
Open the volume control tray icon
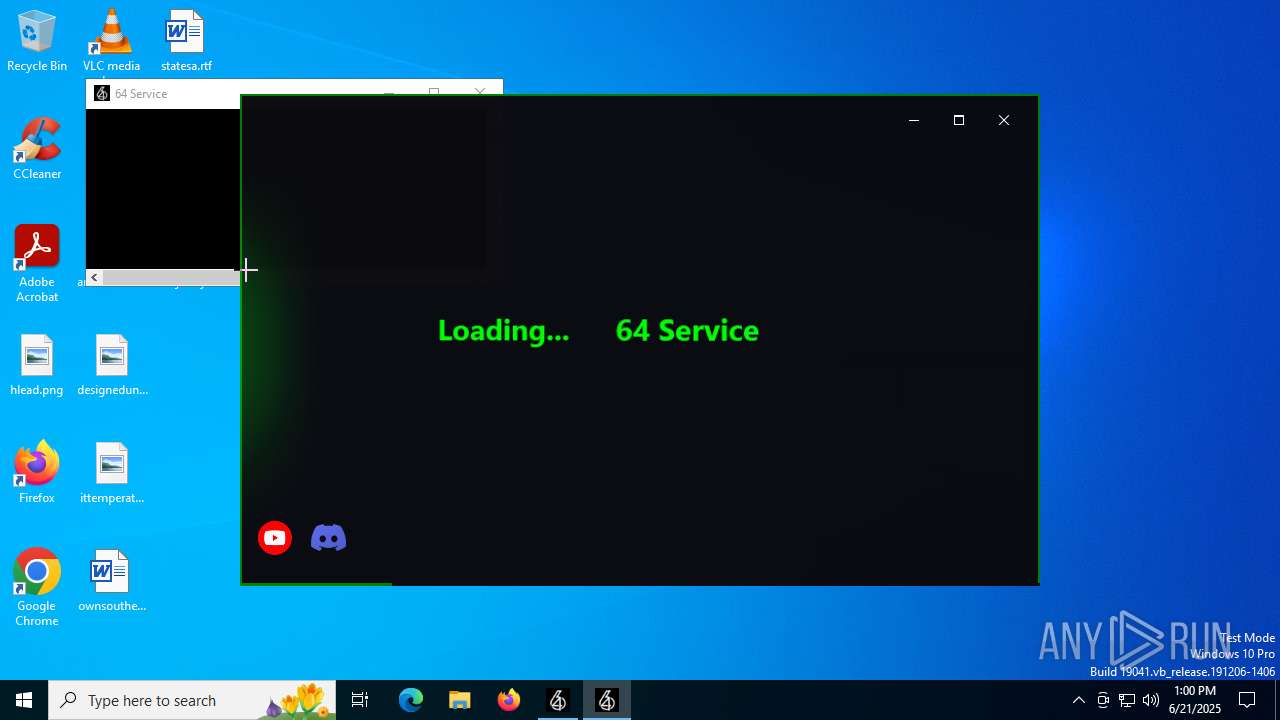click(1151, 700)
